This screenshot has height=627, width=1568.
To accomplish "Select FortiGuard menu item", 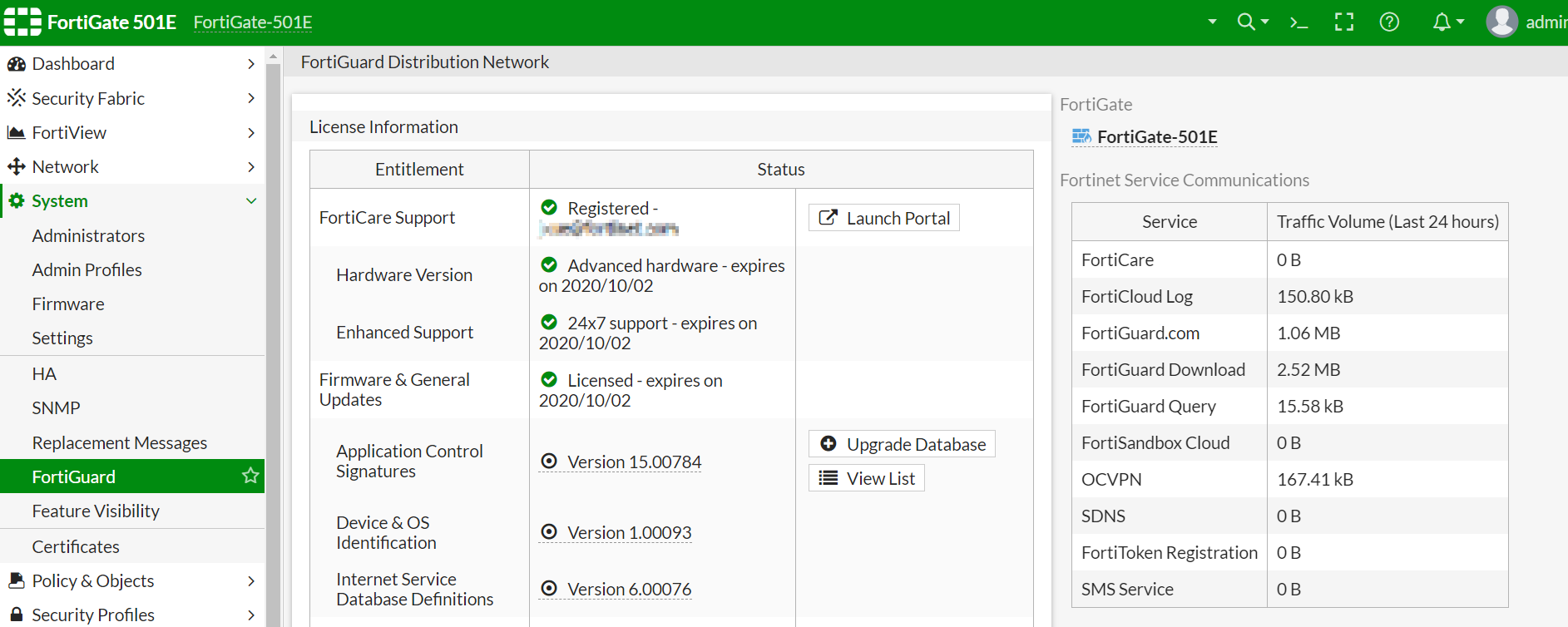I will [x=132, y=476].
